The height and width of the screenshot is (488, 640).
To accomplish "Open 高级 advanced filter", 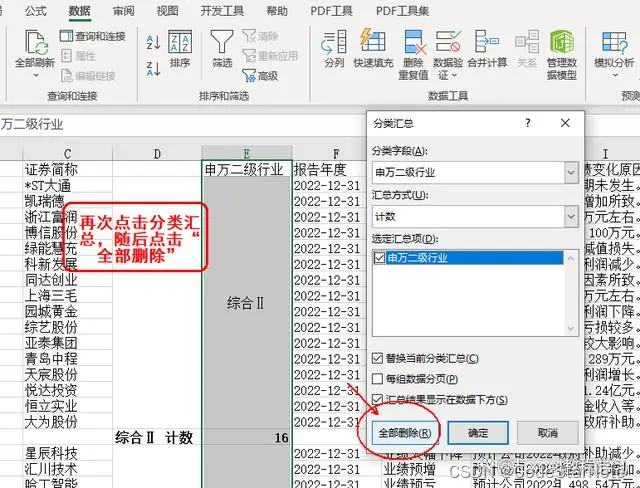I will [x=260, y=75].
